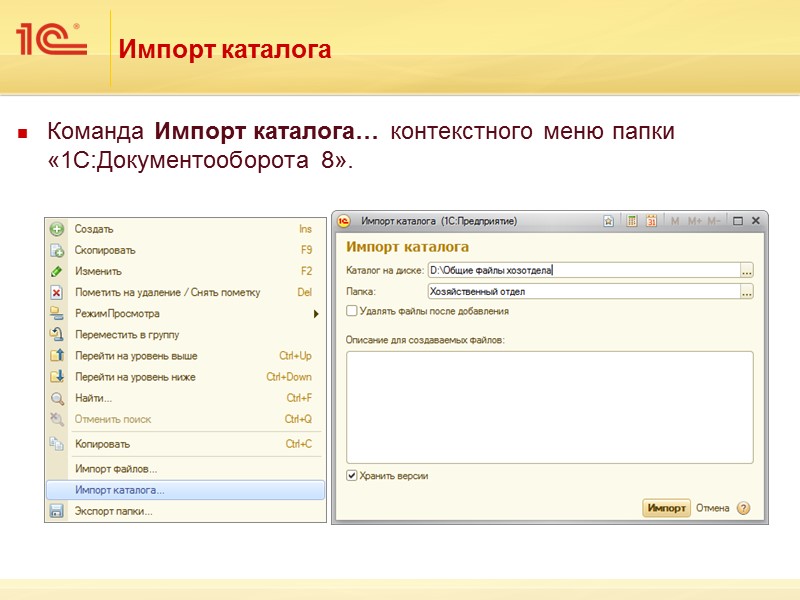This screenshot has width=800, height=600.
Task: Click the Ctrl+Down shortcut text
Action: tap(289, 377)
